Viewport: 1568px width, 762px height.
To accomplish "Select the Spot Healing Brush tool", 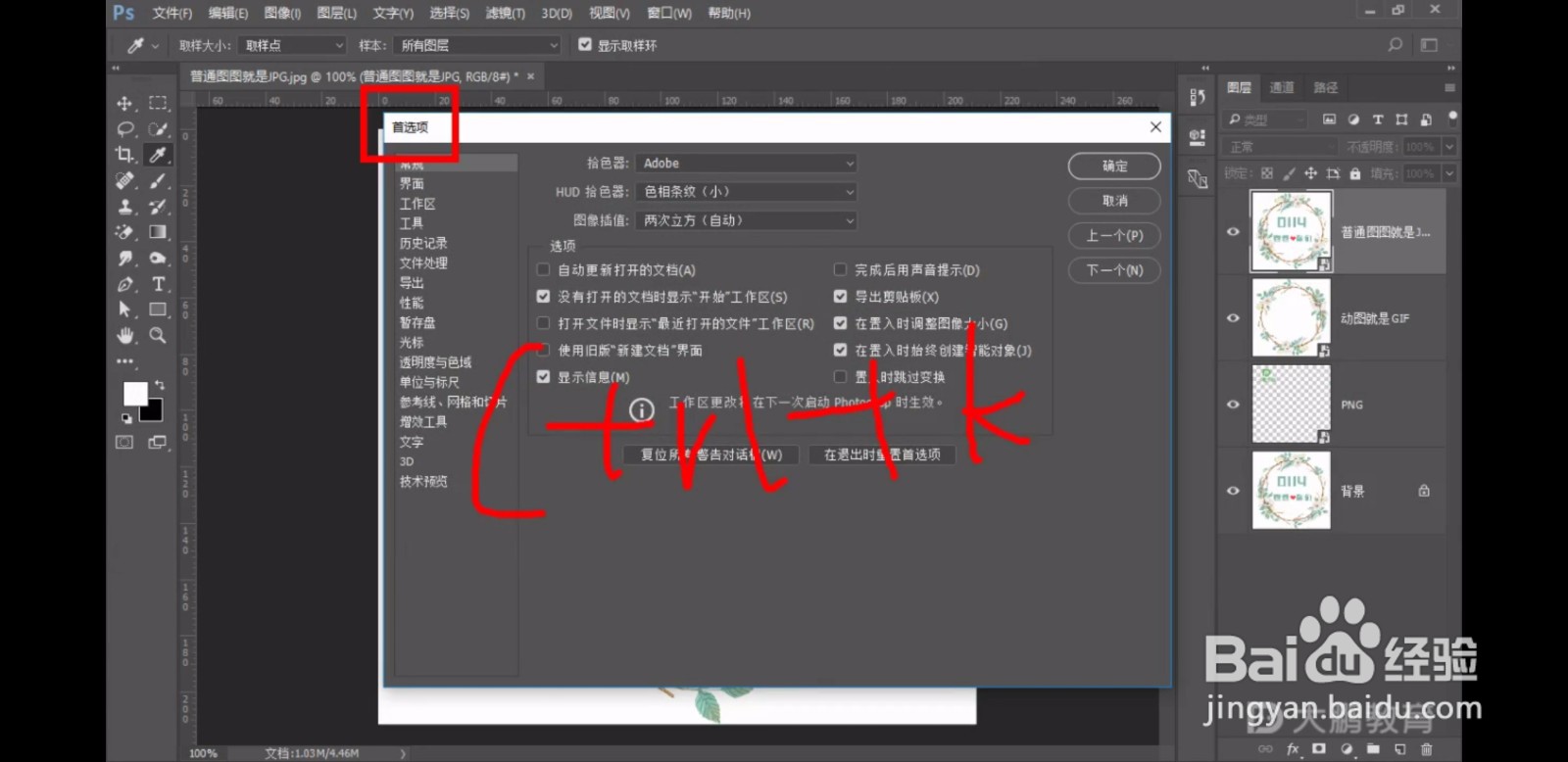I will coord(124,181).
